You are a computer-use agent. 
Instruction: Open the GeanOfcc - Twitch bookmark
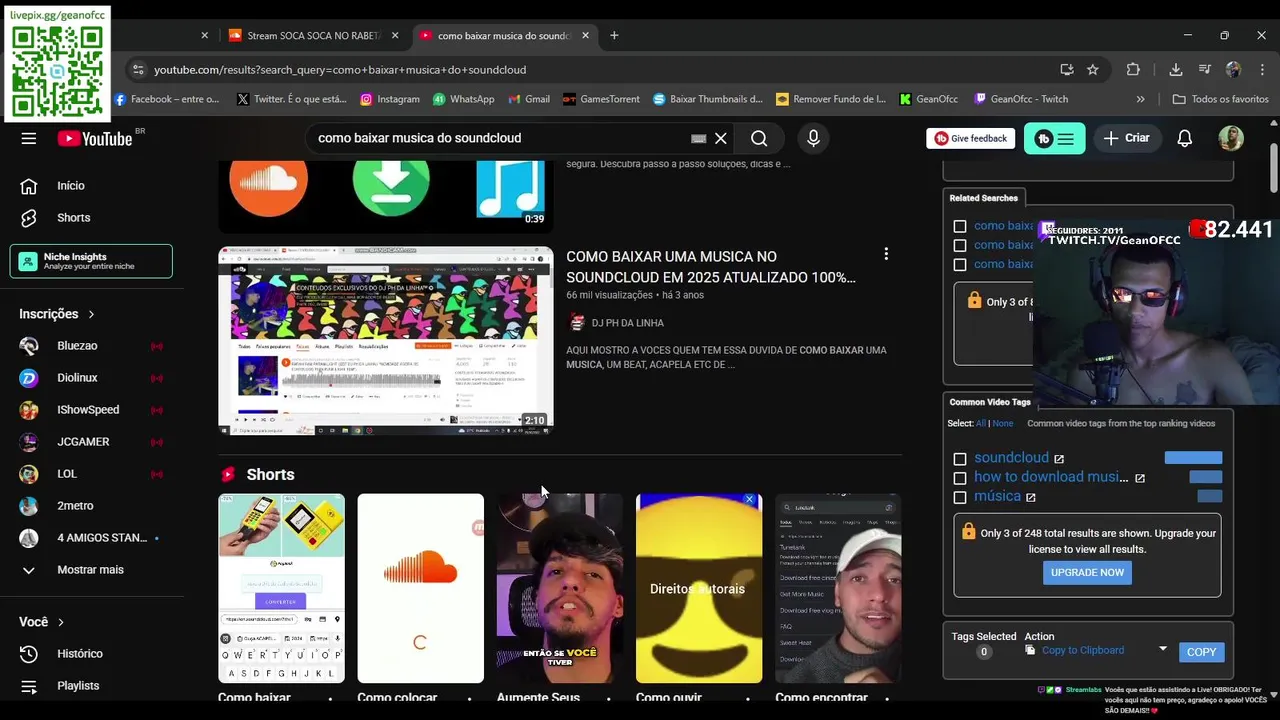tap(1020, 99)
